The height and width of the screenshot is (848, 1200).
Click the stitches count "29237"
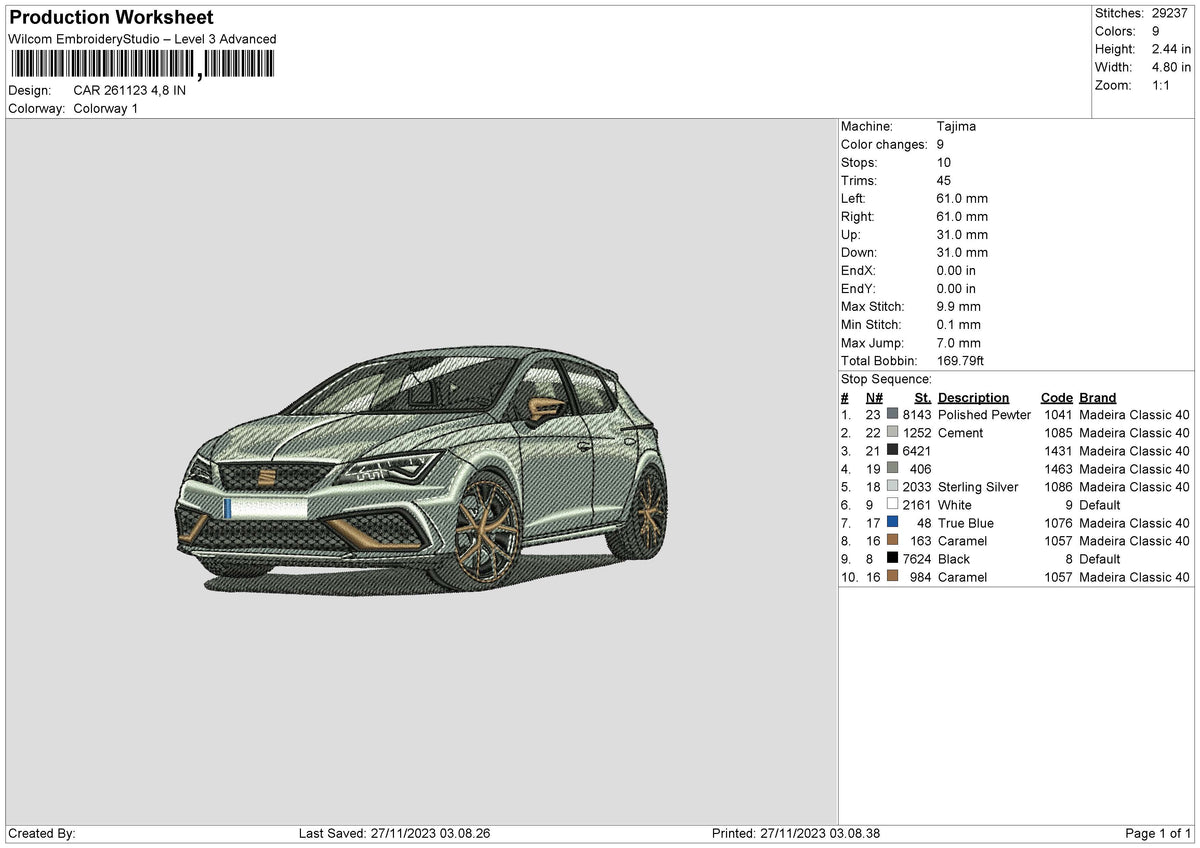click(1168, 13)
